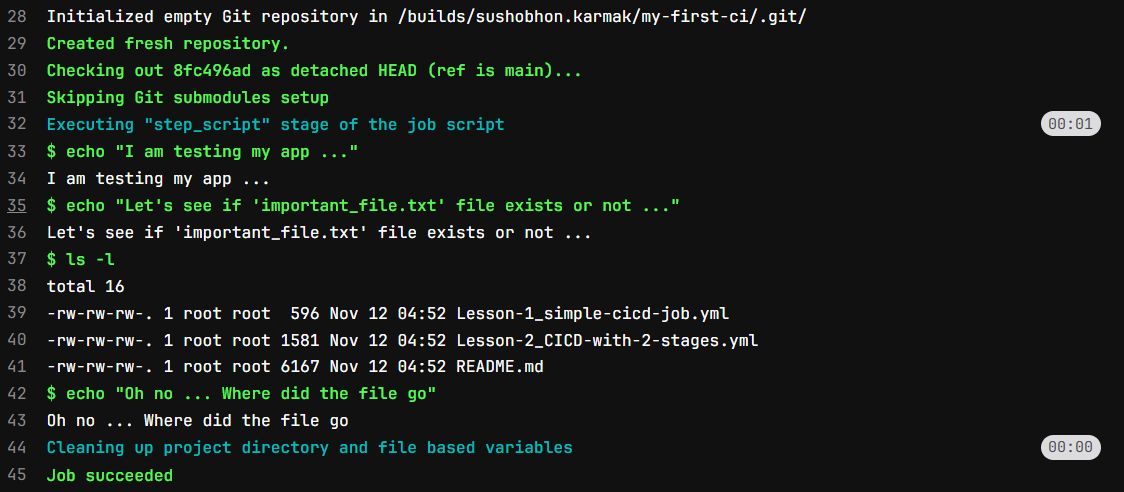The height and width of the screenshot is (492, 1124).
Task: Collapse the Executing "step_script" stage section
Action: (275, 125)
